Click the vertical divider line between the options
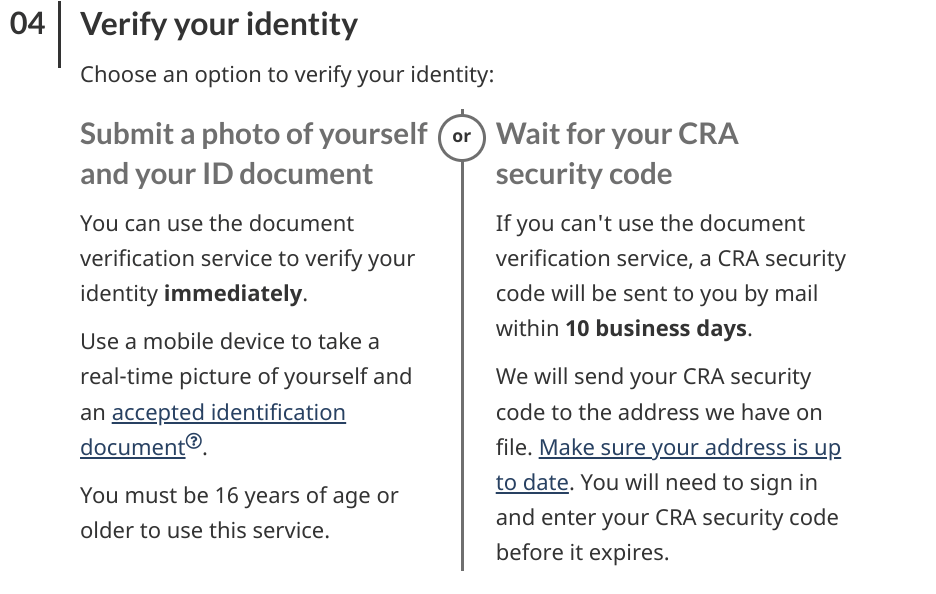Screen dimensions: 936x594 coord(462,364)
